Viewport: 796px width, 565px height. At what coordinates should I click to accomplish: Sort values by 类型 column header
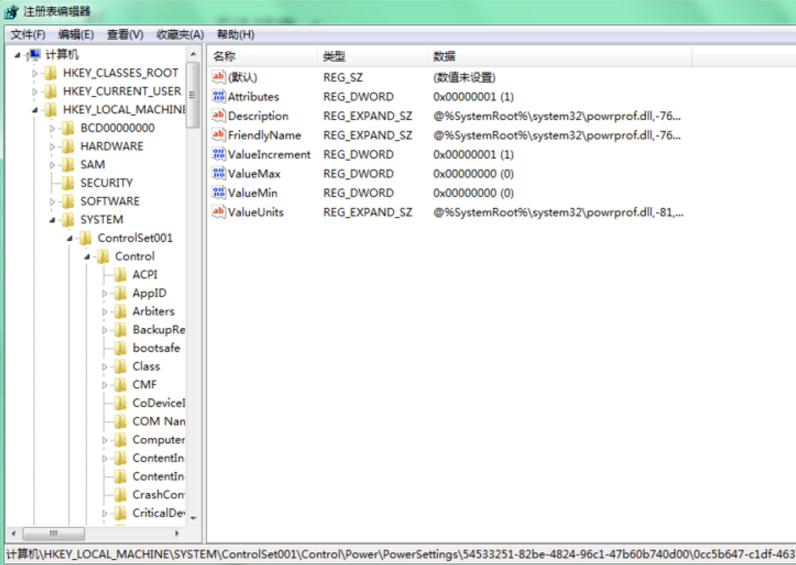(373, 56)
